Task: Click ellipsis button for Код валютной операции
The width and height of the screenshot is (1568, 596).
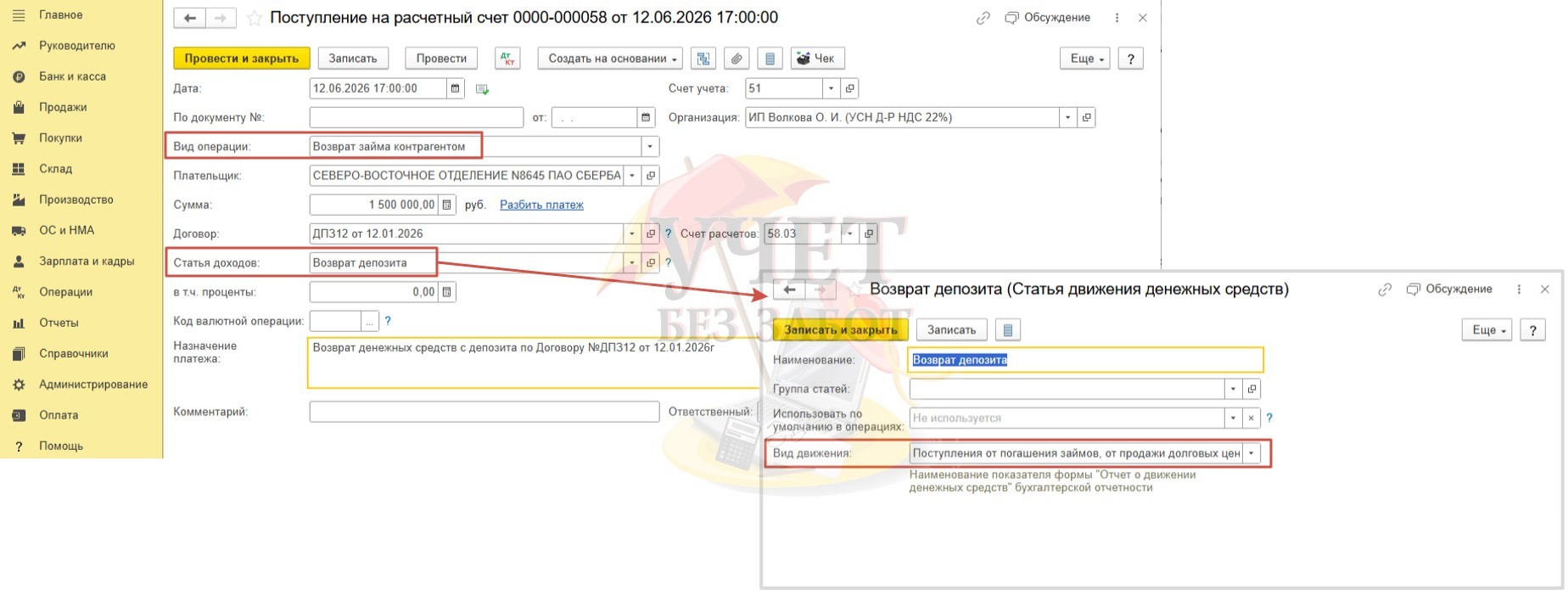Action: [369, 321]
